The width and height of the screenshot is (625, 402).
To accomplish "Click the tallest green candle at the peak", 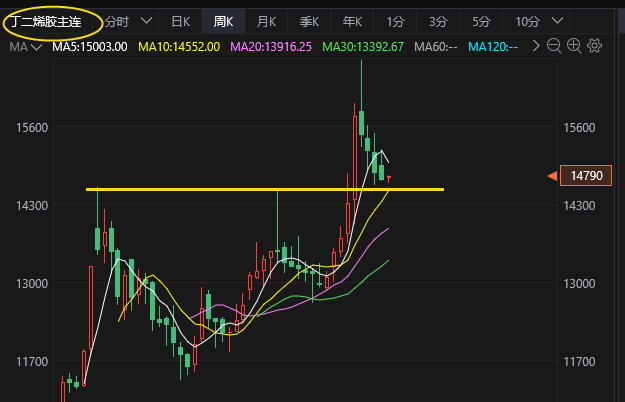I will (x=362, y=123).
